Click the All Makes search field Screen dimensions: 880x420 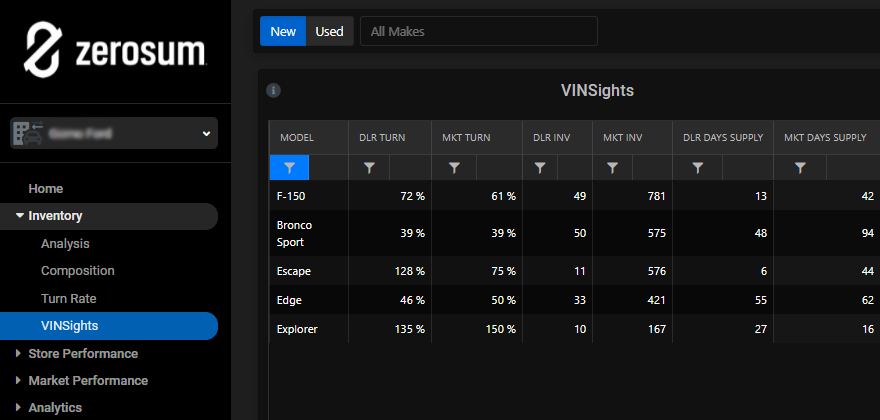479,31
